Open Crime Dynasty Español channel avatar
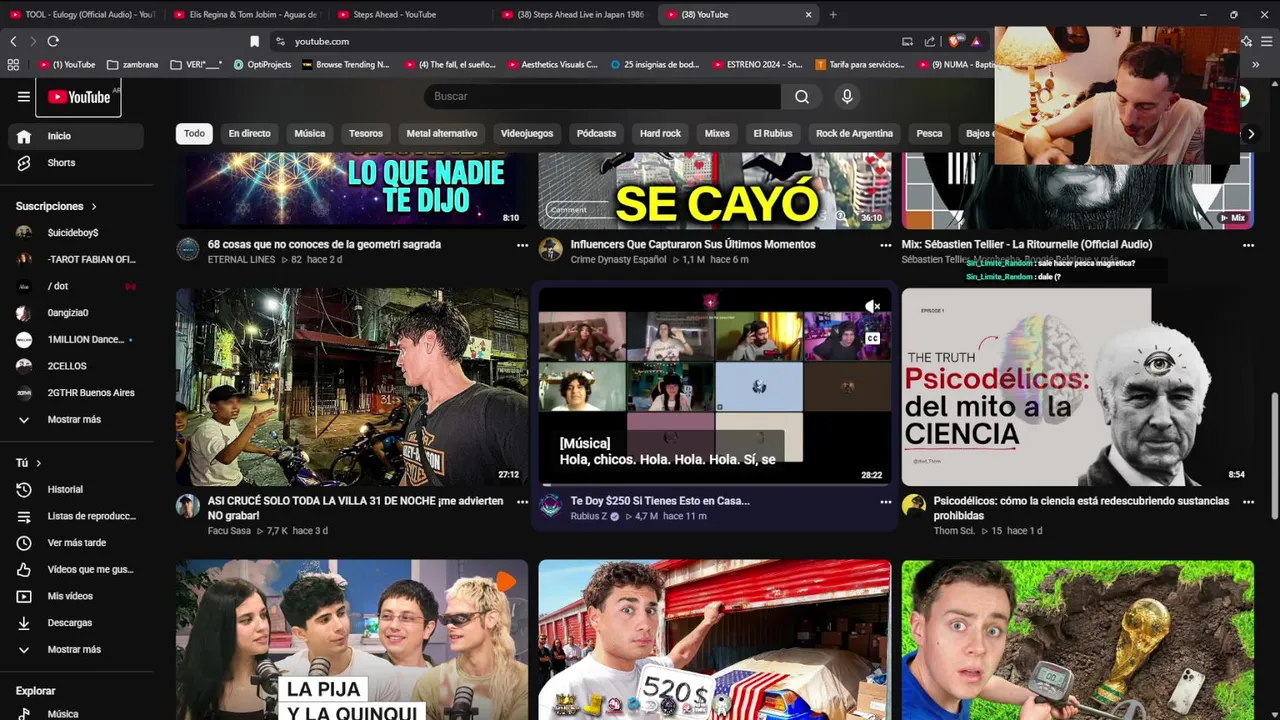The height and width of the screenshot is (720, 1280). click(x=551, y=249)
